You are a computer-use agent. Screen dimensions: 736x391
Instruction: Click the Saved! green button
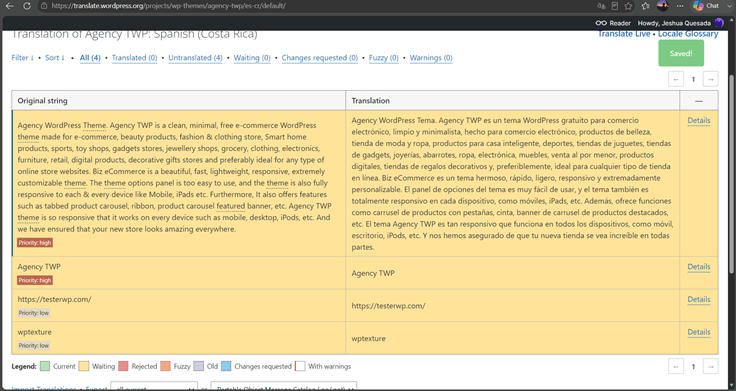pos(681,53)
